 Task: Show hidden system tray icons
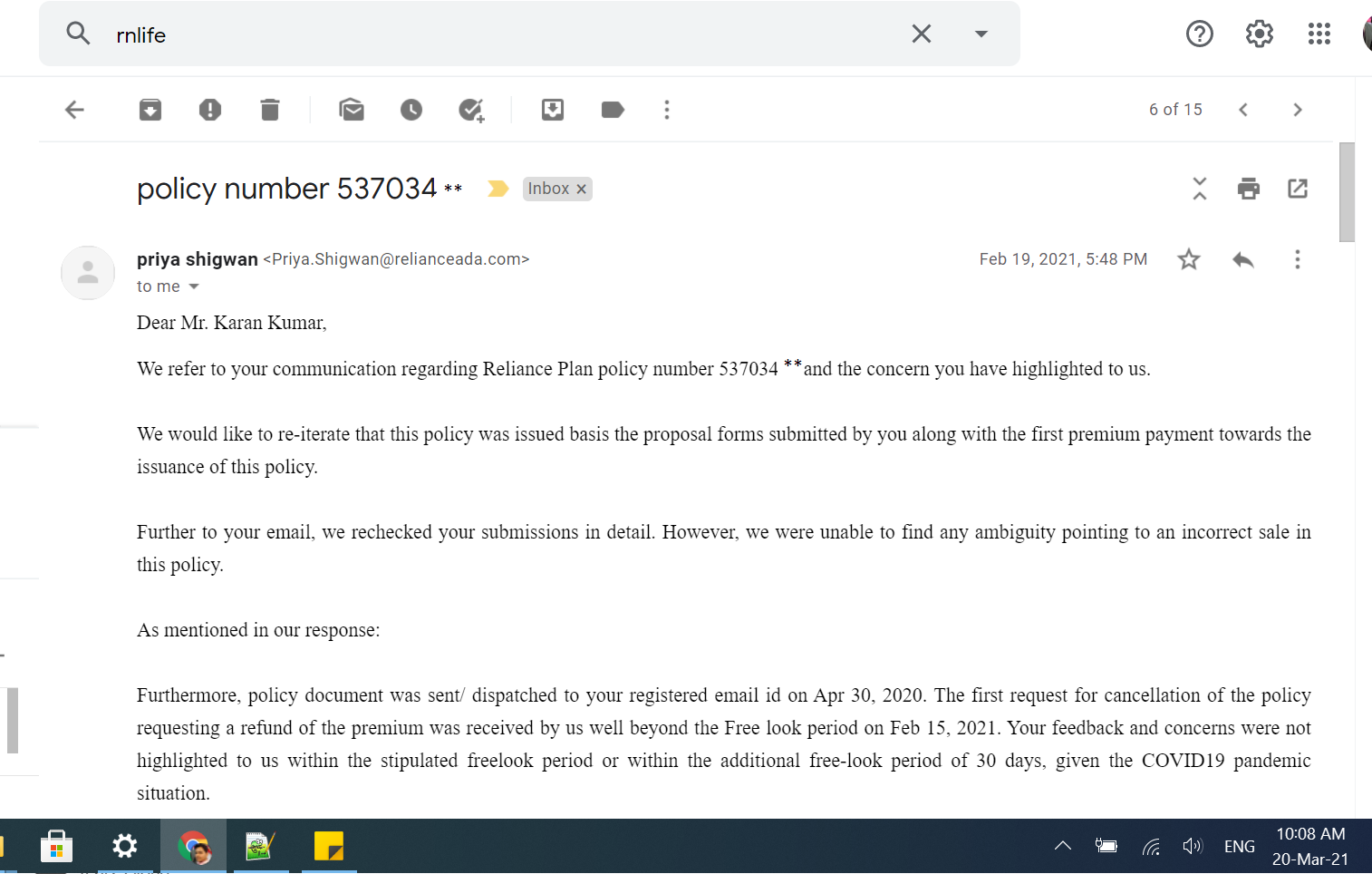[x=1063, y=846]
